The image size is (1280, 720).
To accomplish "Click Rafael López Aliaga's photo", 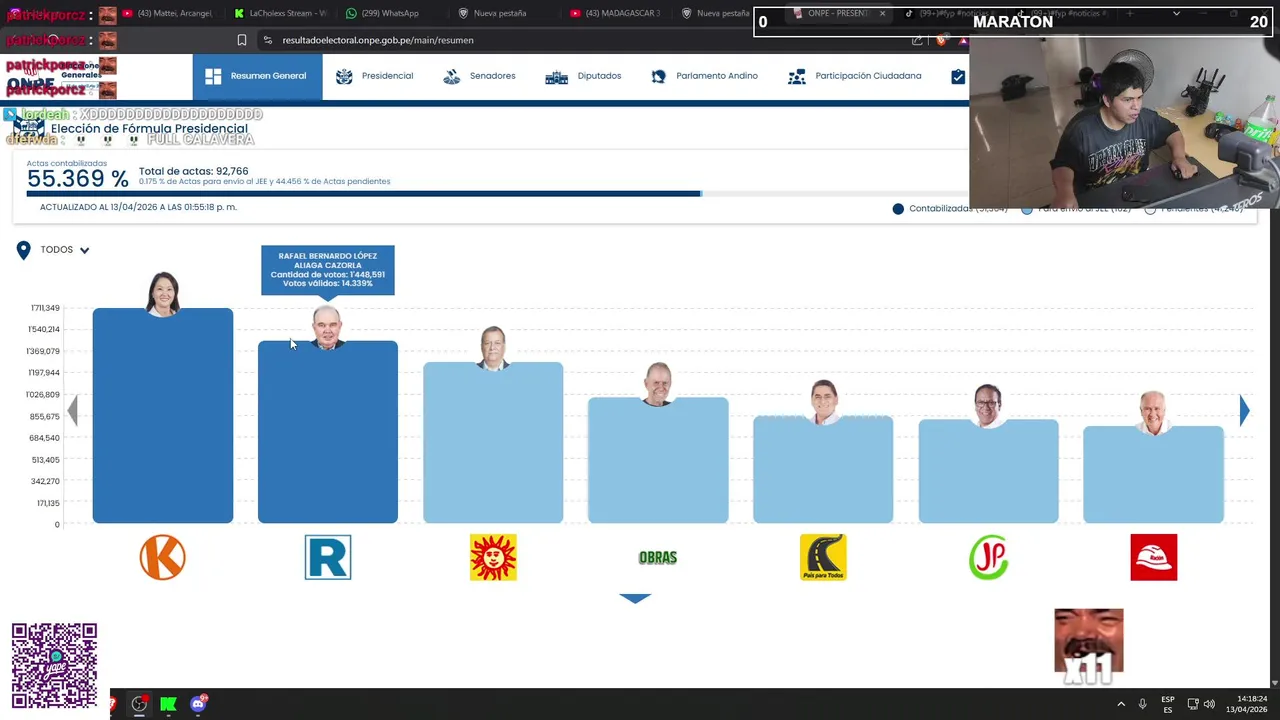I will [x=327, y=328].
